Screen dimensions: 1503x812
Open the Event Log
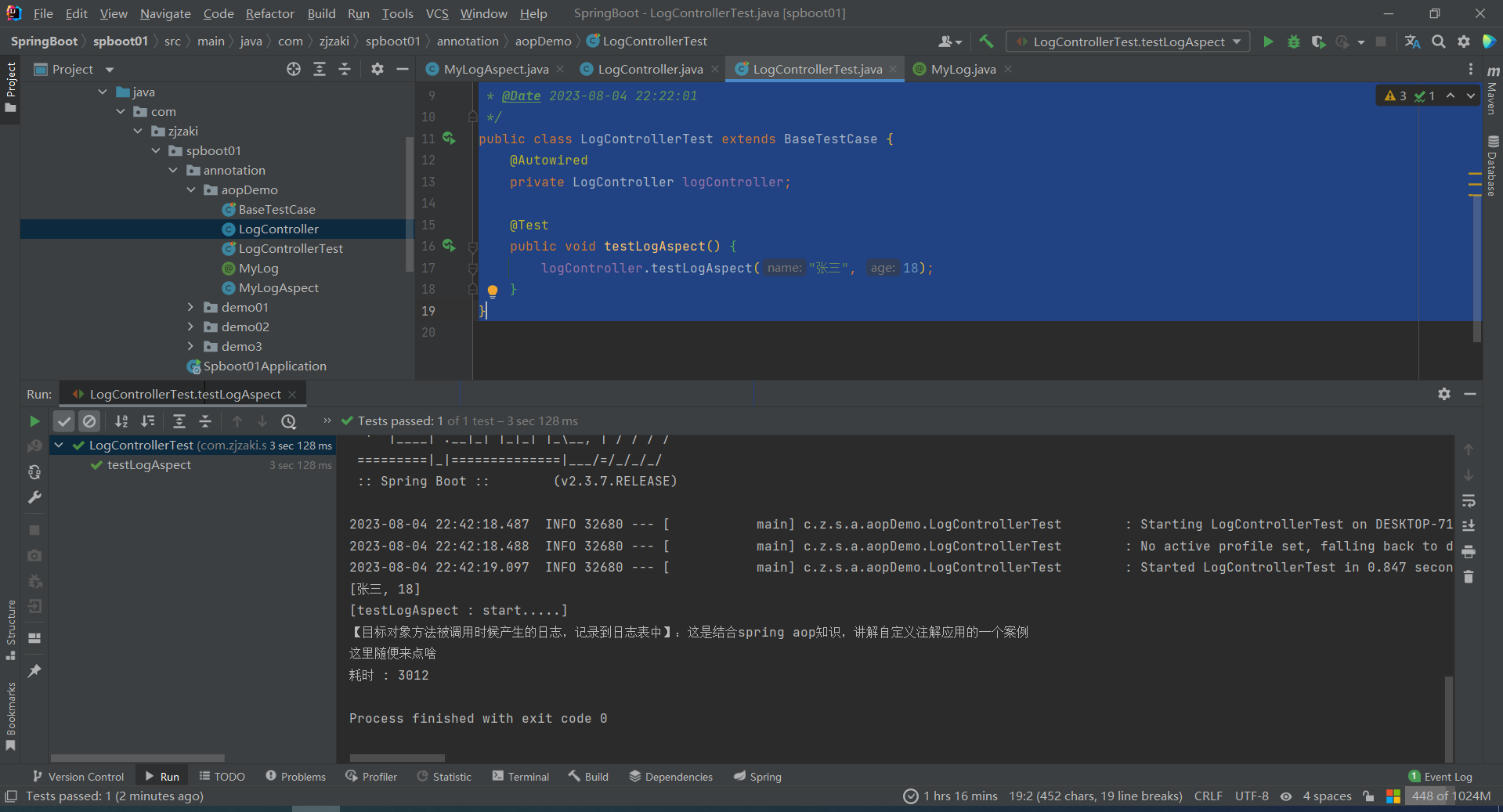click(x=1440, y=777)
